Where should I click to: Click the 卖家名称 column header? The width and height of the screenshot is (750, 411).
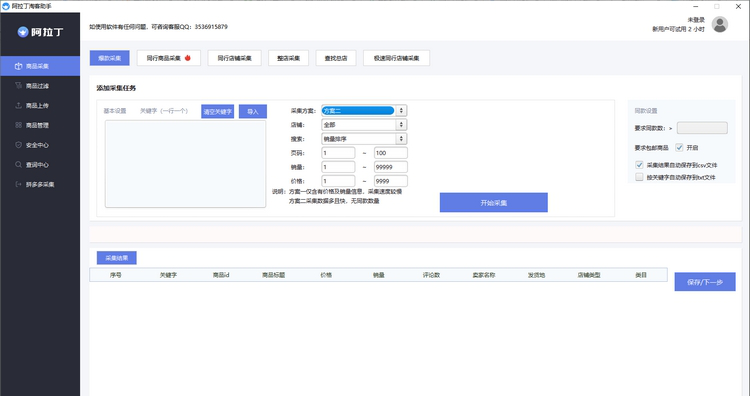pos(484,275)
